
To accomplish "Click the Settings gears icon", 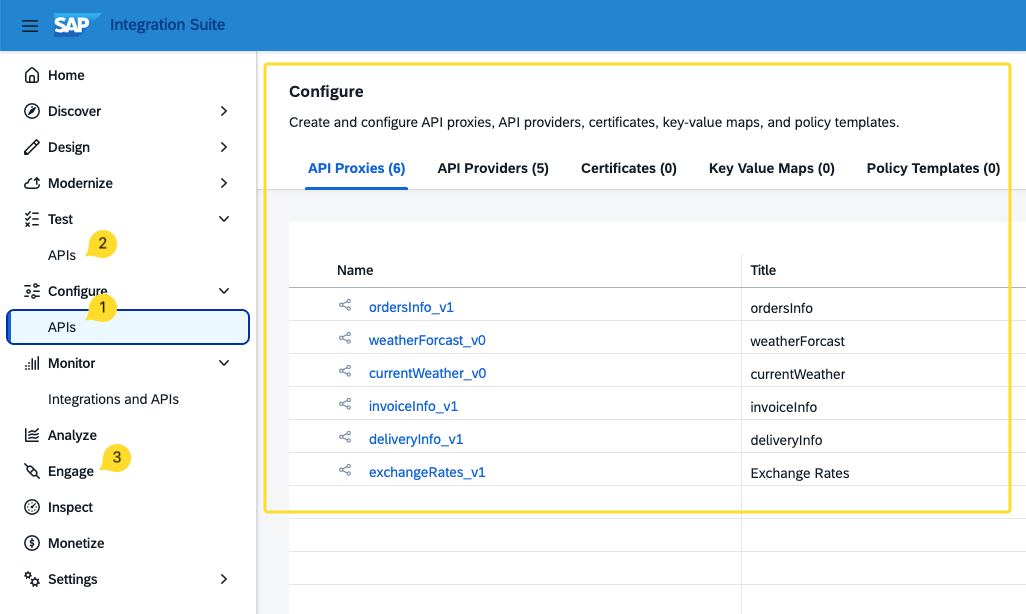I will pos(31,579).
